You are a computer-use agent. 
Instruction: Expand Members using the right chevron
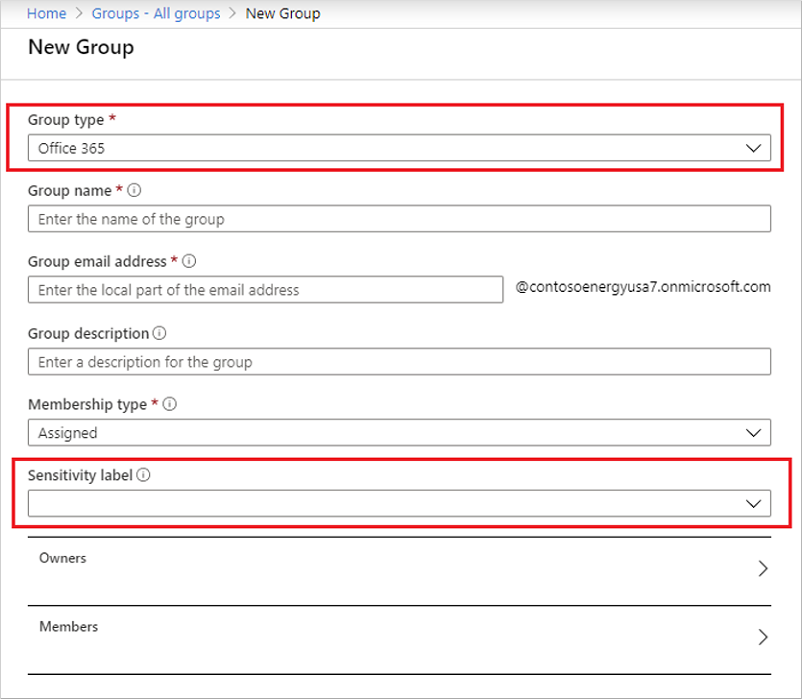pyautogui.click(x=763, y=637)
